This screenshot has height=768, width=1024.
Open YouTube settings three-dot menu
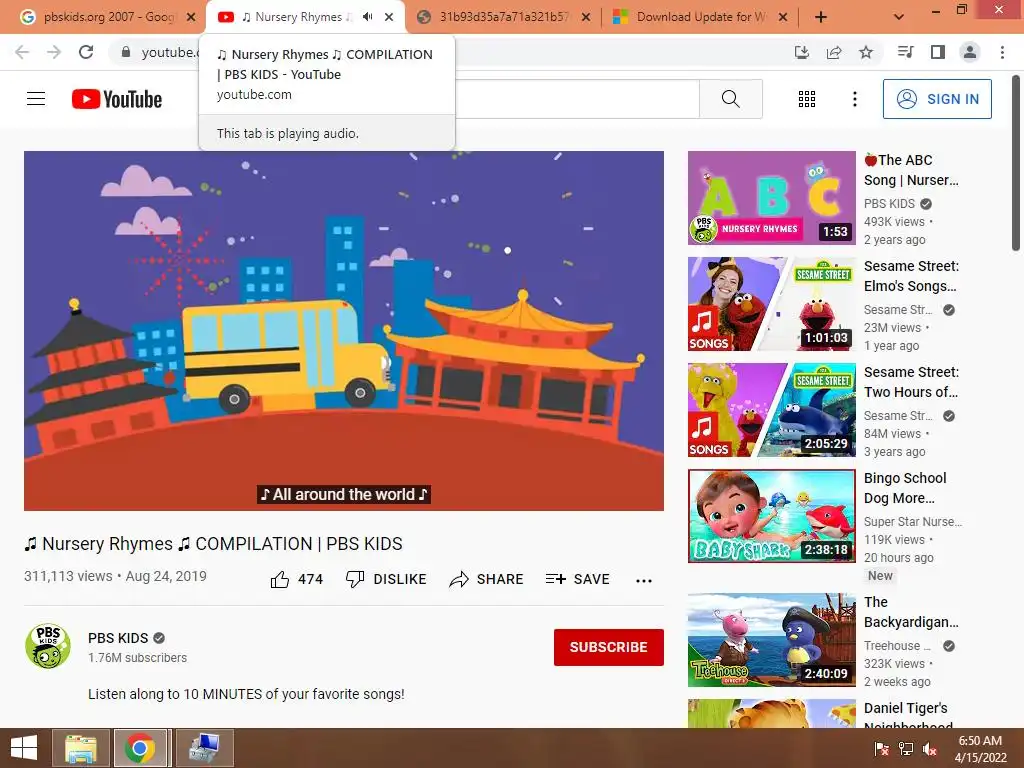pyautogui.click(x=854, y=99)
